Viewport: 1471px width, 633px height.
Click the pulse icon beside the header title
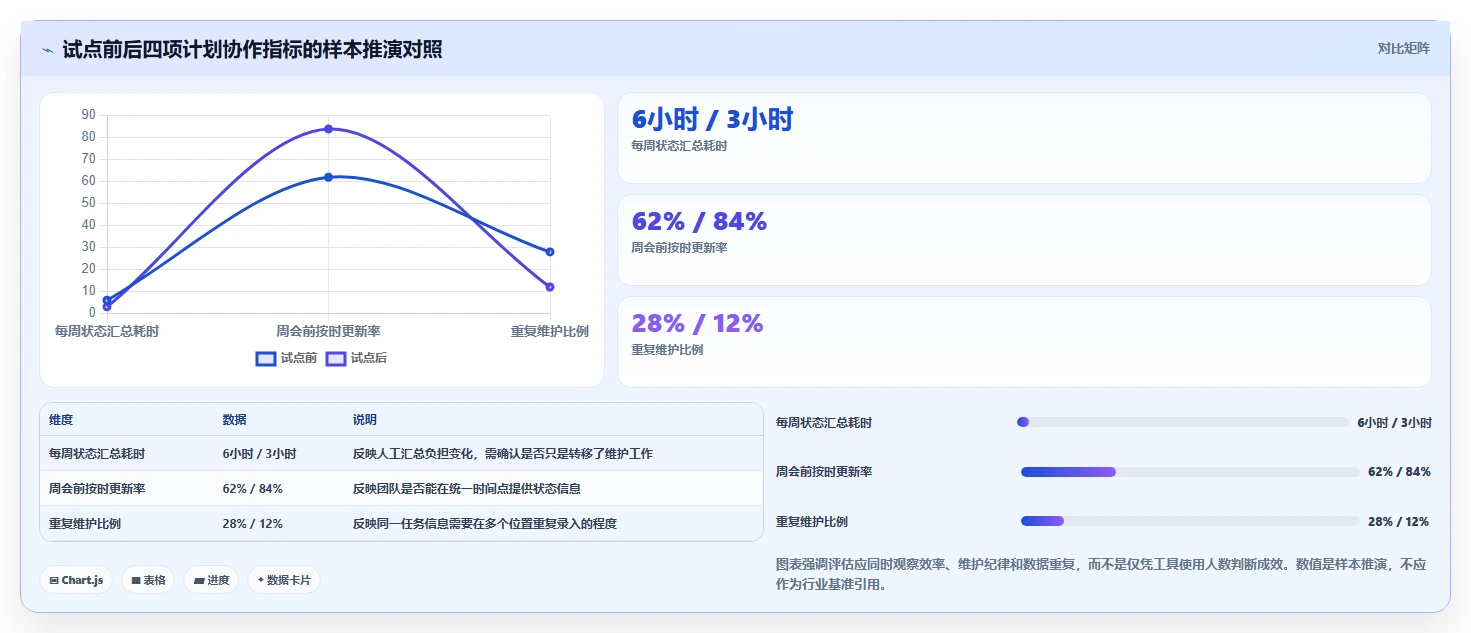tap(47, 50)
